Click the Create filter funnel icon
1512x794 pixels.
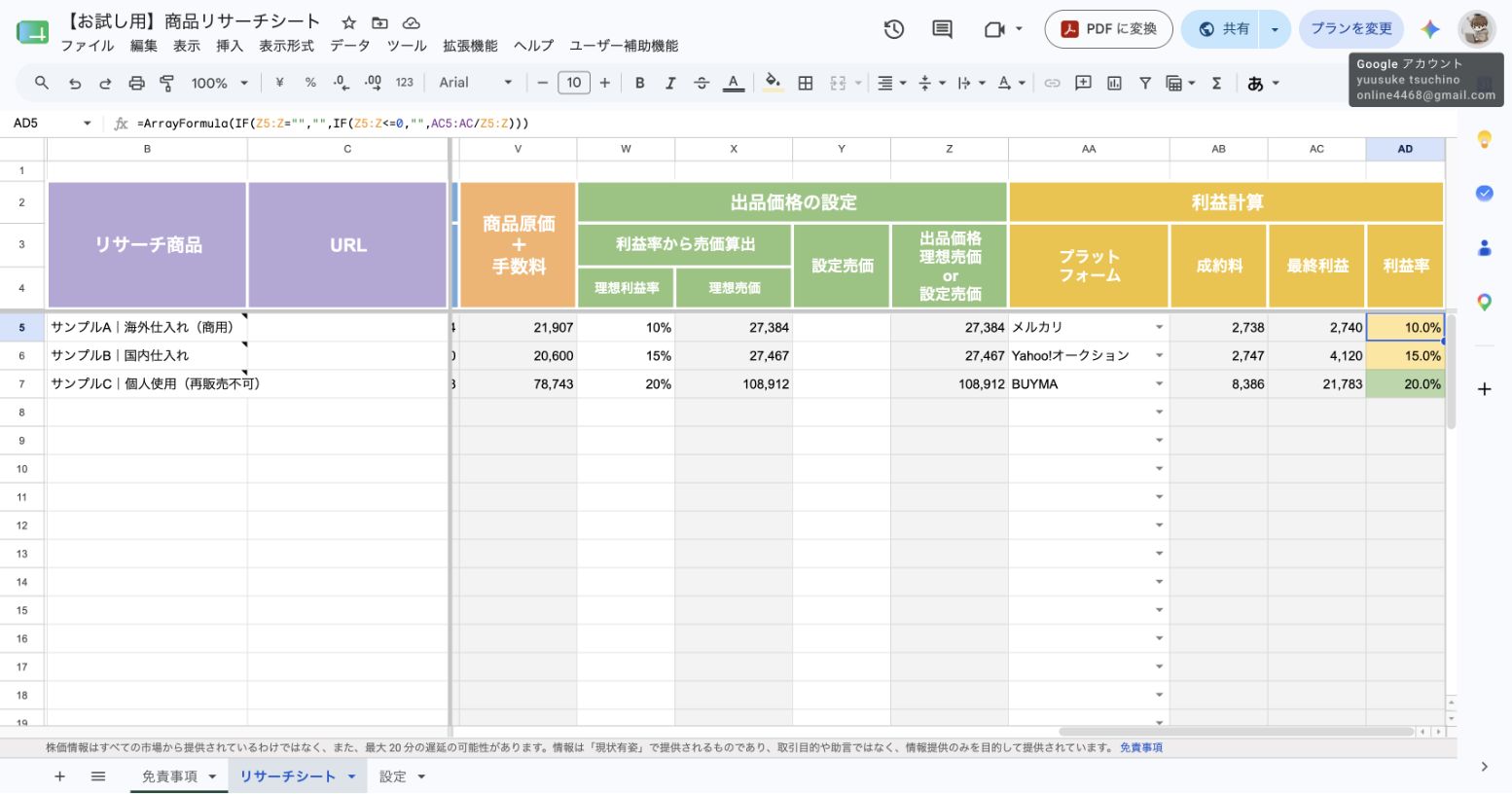[x=1145, y=83]
